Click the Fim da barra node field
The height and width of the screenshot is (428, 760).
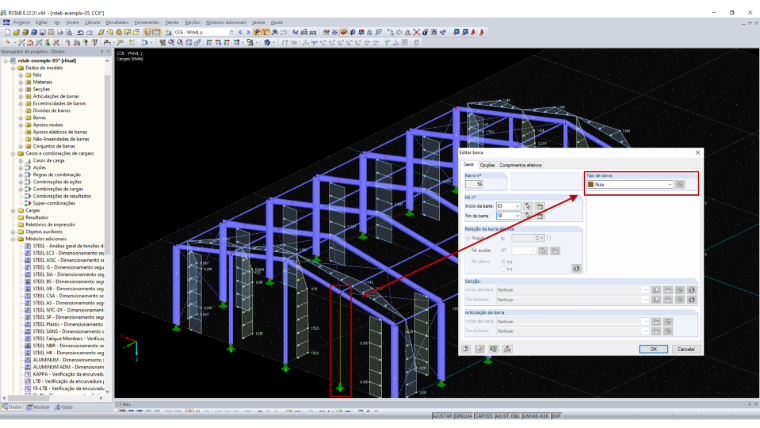click(x=508, y=216)
